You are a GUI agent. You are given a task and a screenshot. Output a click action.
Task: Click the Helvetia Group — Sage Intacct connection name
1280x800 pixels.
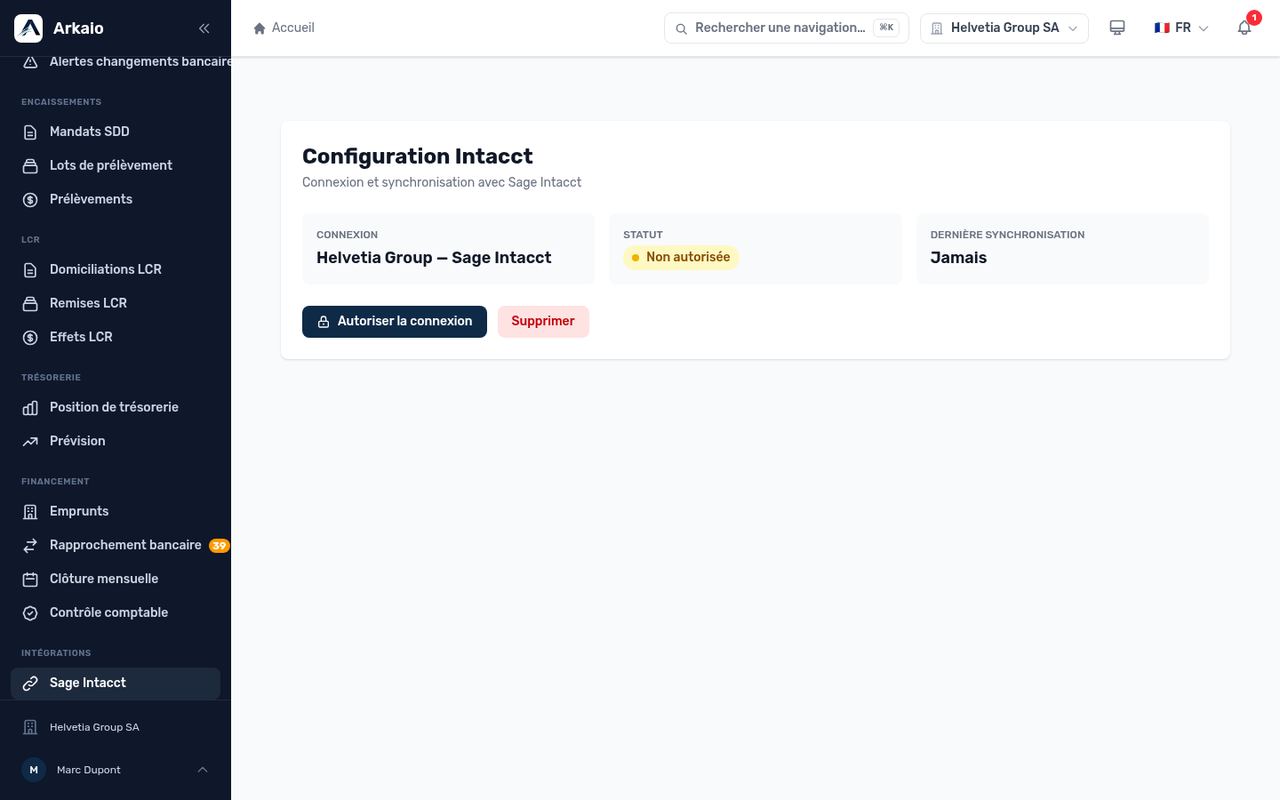[434, 258]
